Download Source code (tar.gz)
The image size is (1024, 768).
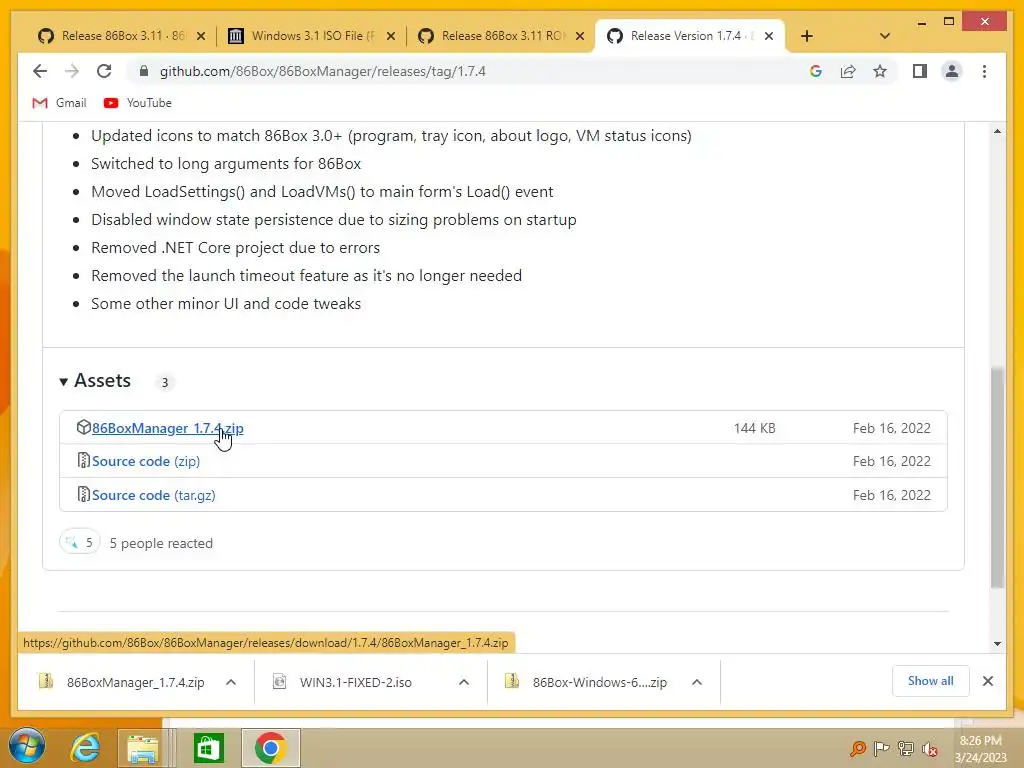pos(153,495)
